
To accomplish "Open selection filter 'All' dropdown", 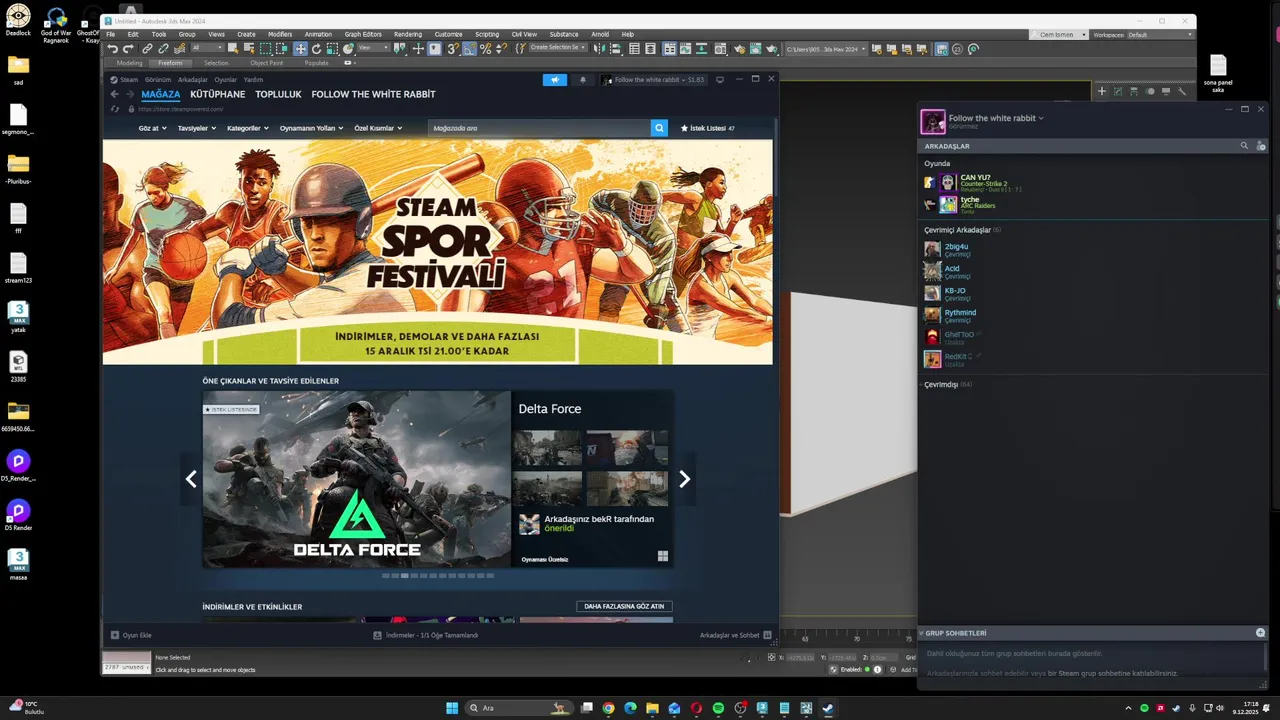I will tap(207, 48).
